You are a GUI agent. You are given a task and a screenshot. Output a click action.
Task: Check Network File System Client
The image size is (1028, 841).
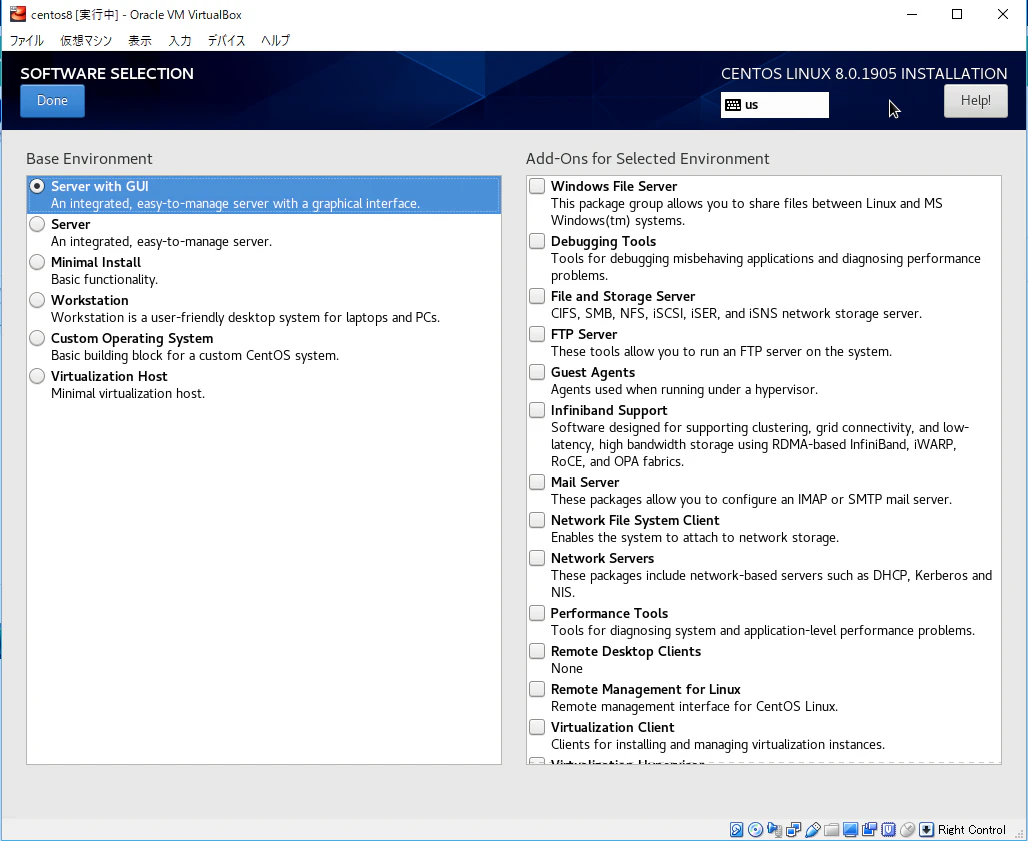click(x=537, y=520)
